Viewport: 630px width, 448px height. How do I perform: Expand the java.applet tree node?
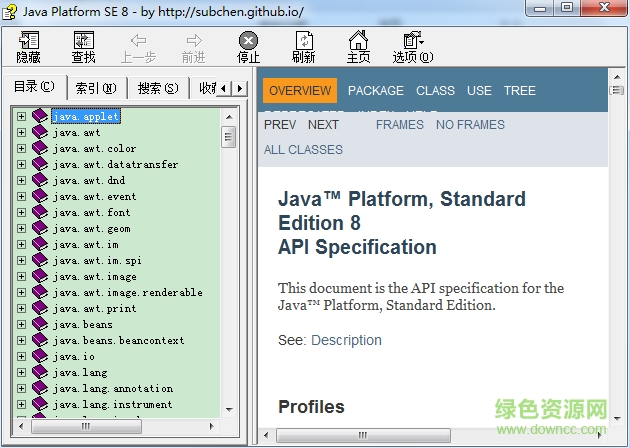tap(21, 117)
